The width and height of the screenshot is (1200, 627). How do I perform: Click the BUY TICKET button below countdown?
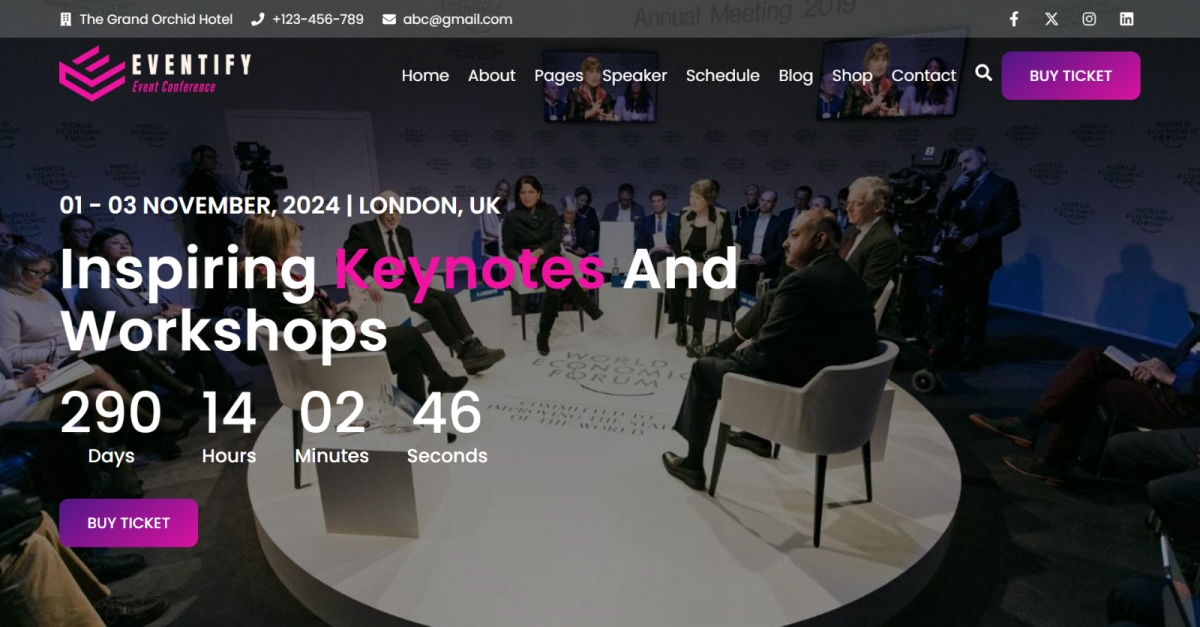pyautogui.click(x=129, y=523)
